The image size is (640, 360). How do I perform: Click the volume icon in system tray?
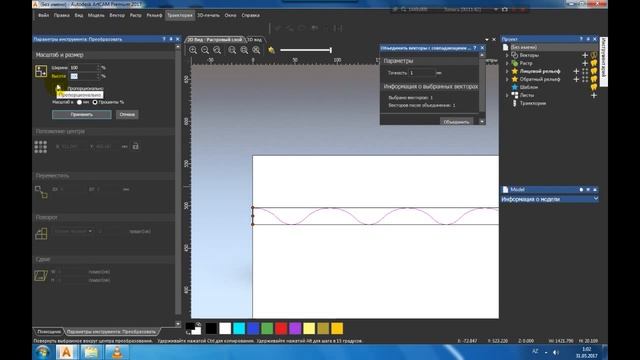pyautogui.click(x=556, y=352)
